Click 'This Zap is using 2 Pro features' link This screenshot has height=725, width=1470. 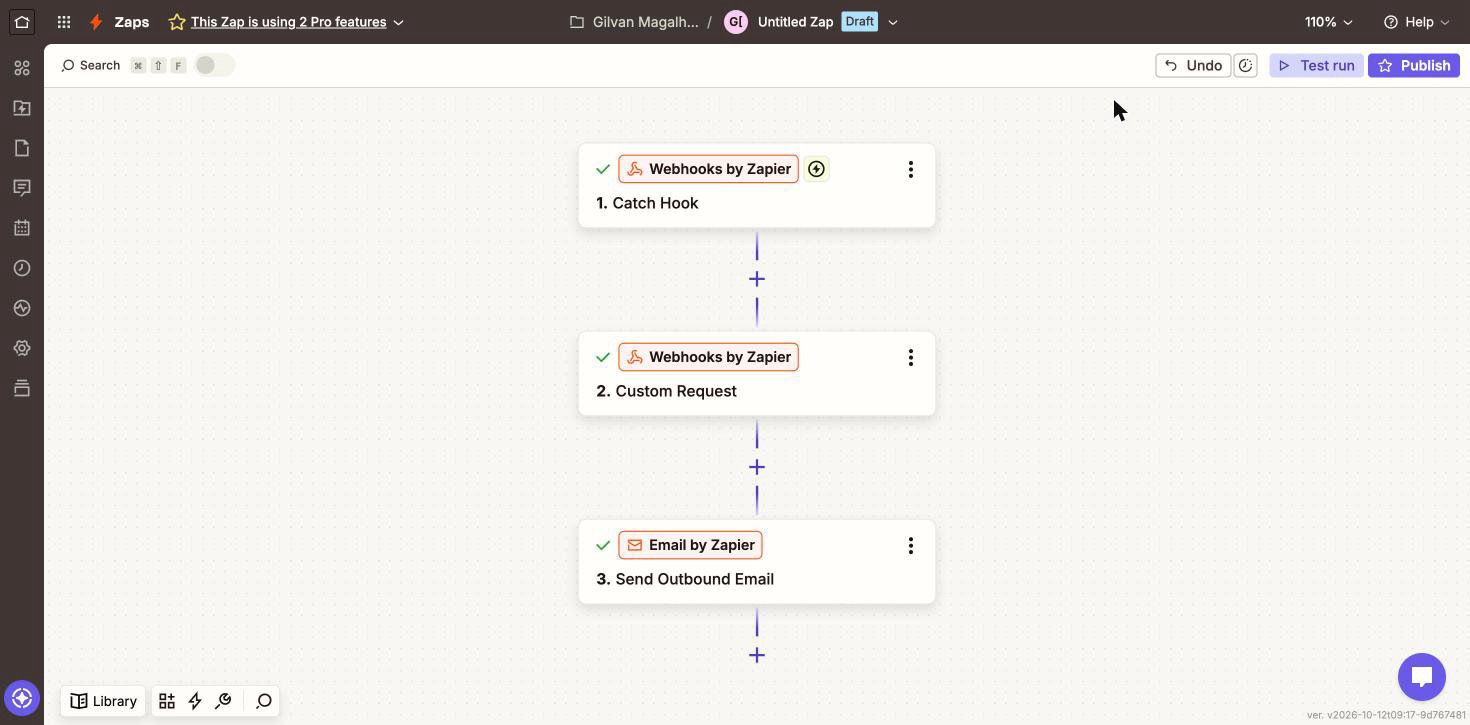tap(288, 22)
